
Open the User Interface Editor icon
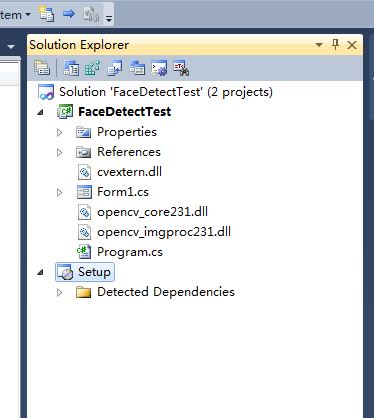pos(137,68)
